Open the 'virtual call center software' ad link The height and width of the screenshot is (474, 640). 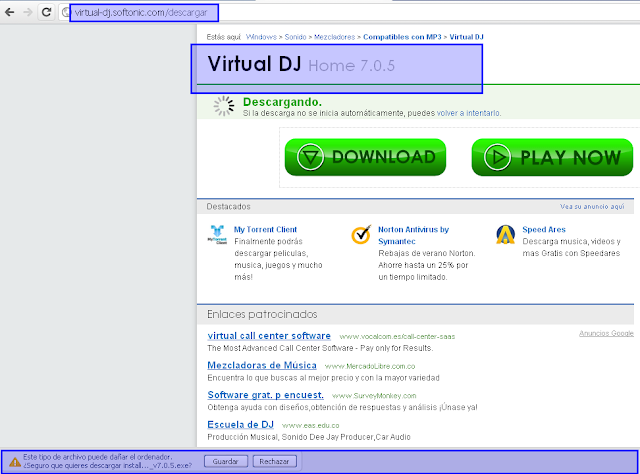point(269,336)
